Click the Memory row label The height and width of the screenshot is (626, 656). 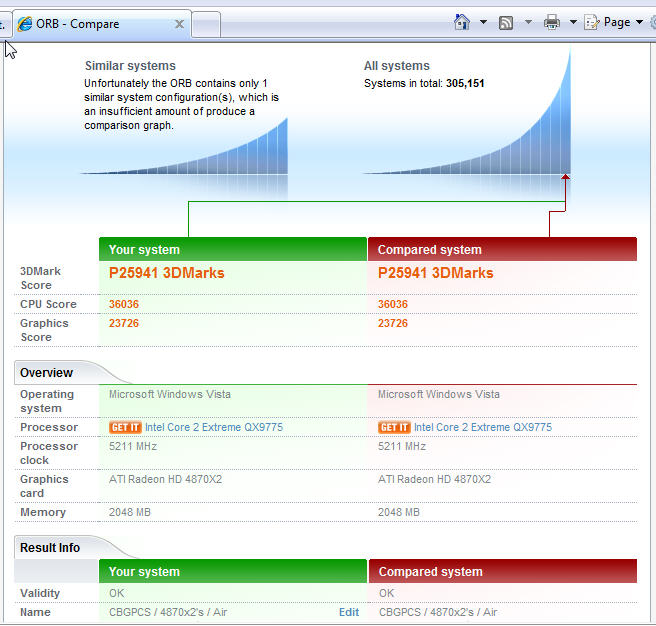point(43,512)
